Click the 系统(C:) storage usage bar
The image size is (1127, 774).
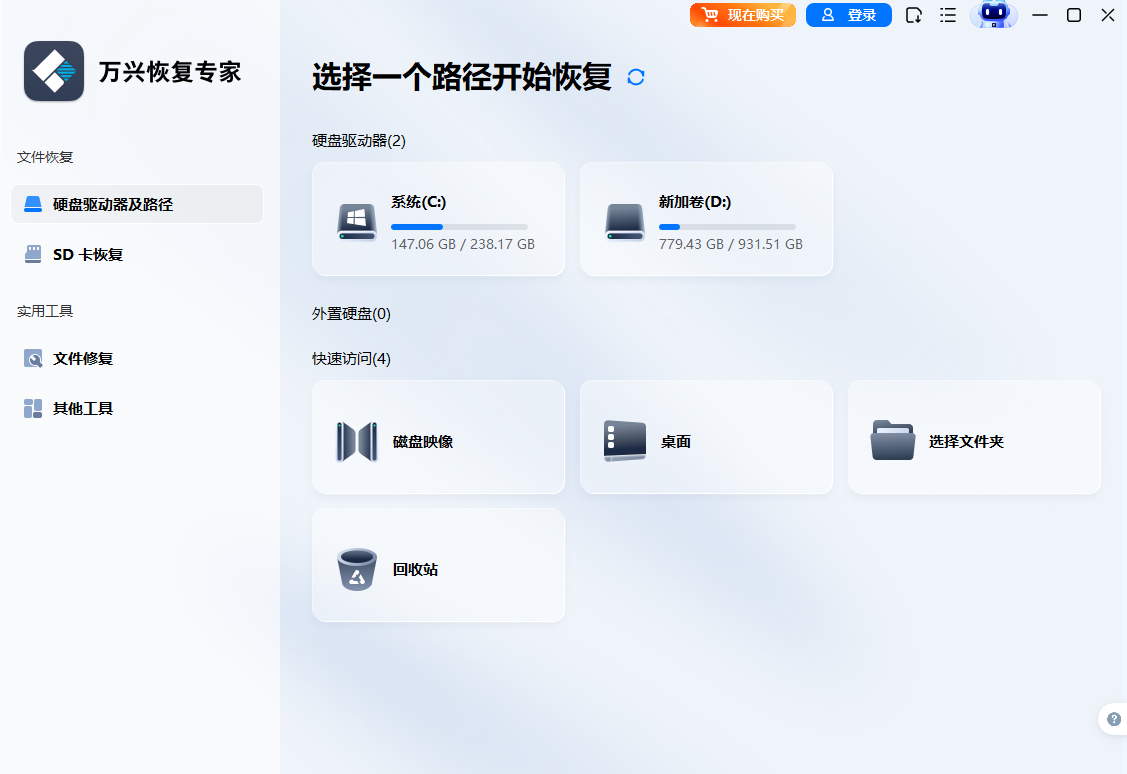point(459,227)
